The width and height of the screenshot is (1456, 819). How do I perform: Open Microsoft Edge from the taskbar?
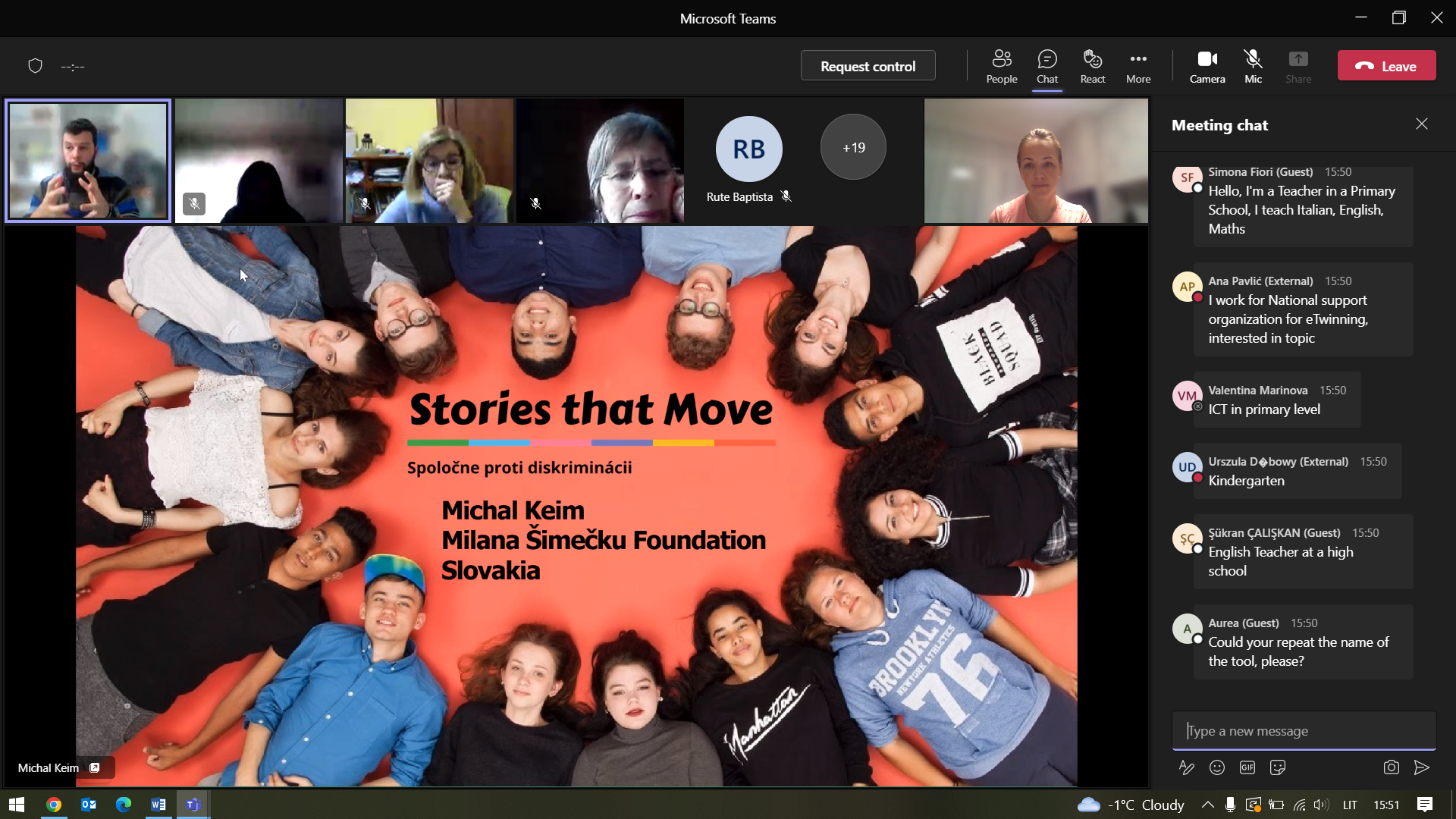point(124,805)
